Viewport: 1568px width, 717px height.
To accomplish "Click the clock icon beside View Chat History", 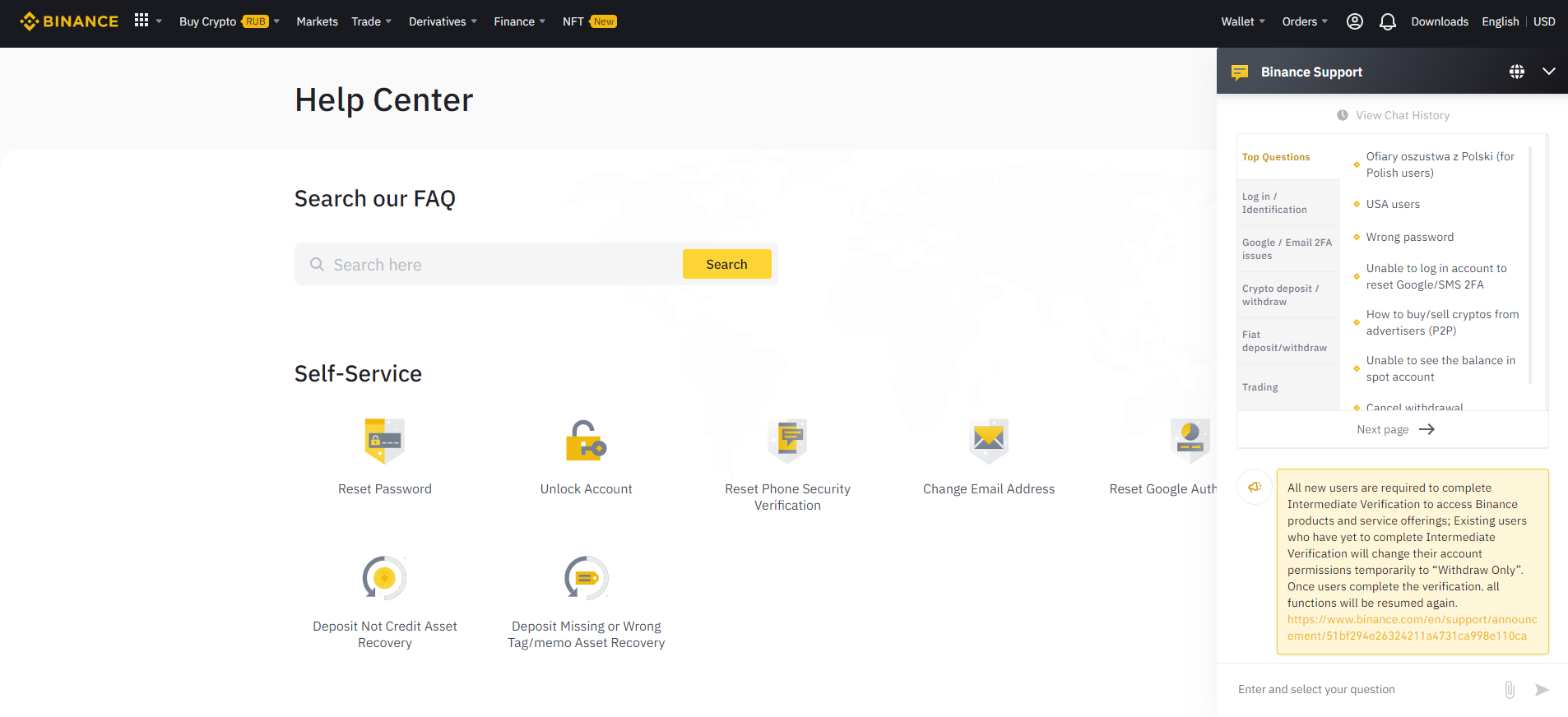I will pyautogui.click(x=1343, y=115).
